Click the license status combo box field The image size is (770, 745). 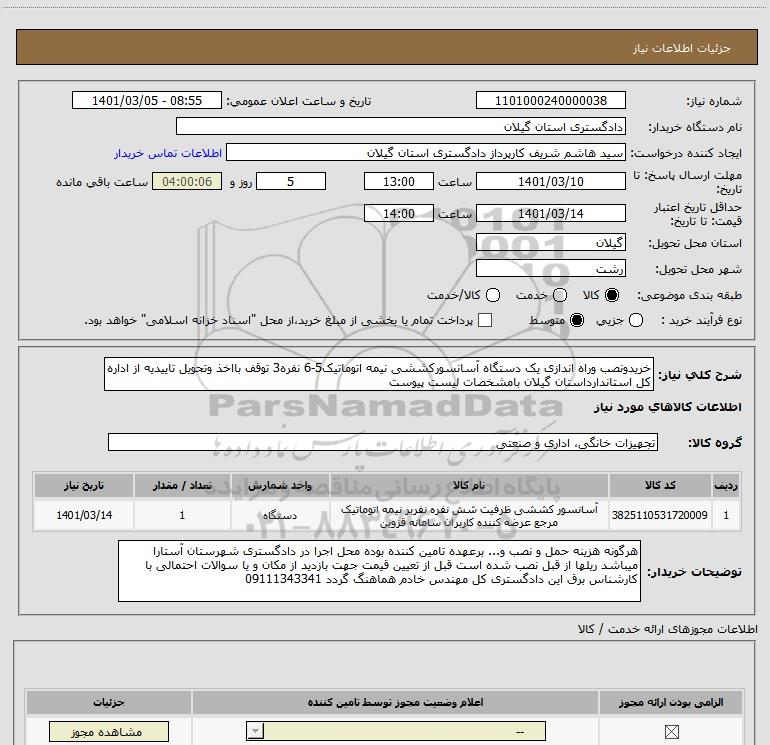pyautogui.click(x=396, y=731)
